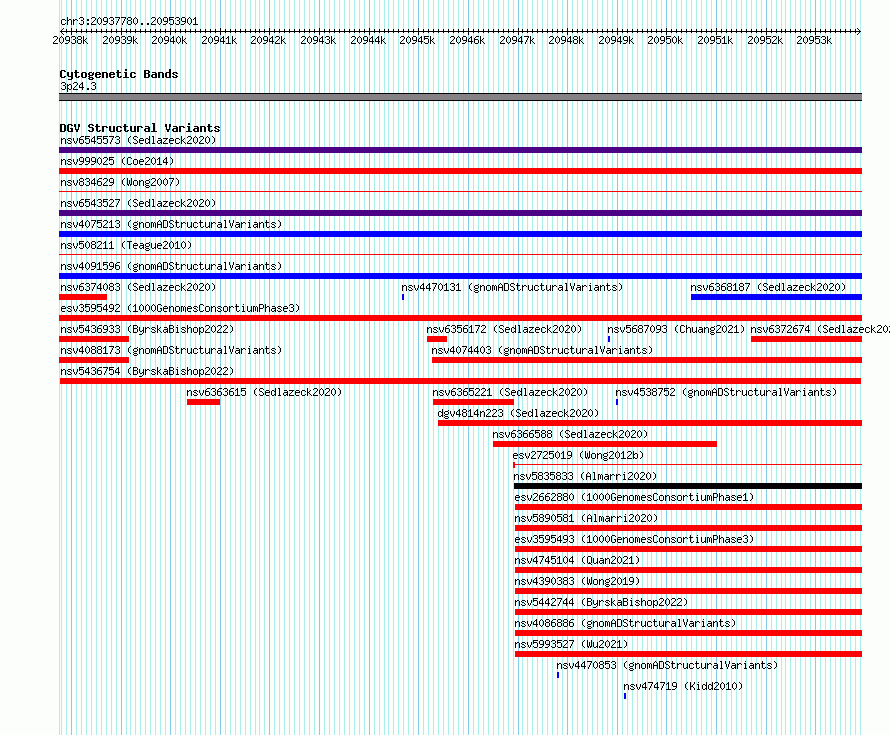
Task: Click dgv4814n223 (Sedlazeck2020) label
Action: (x=518, y=413)
